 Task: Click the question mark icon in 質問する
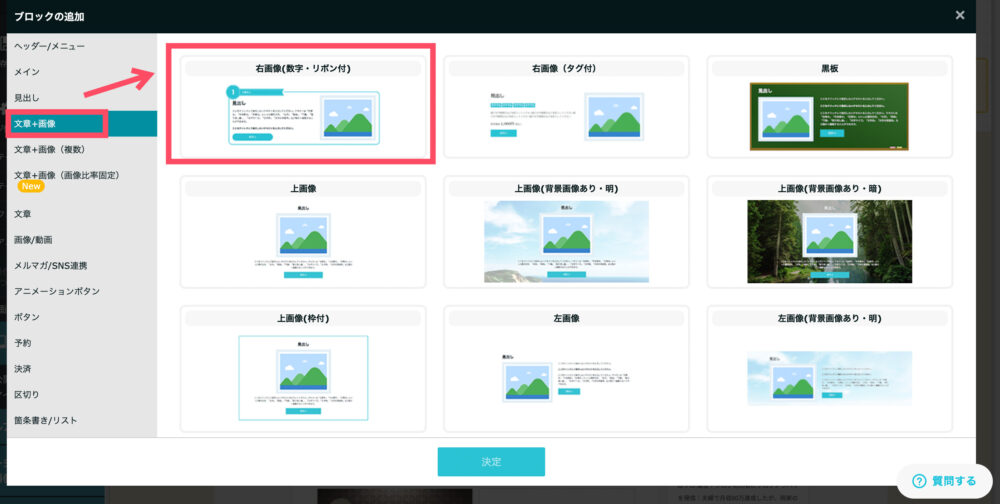(919, 481)
